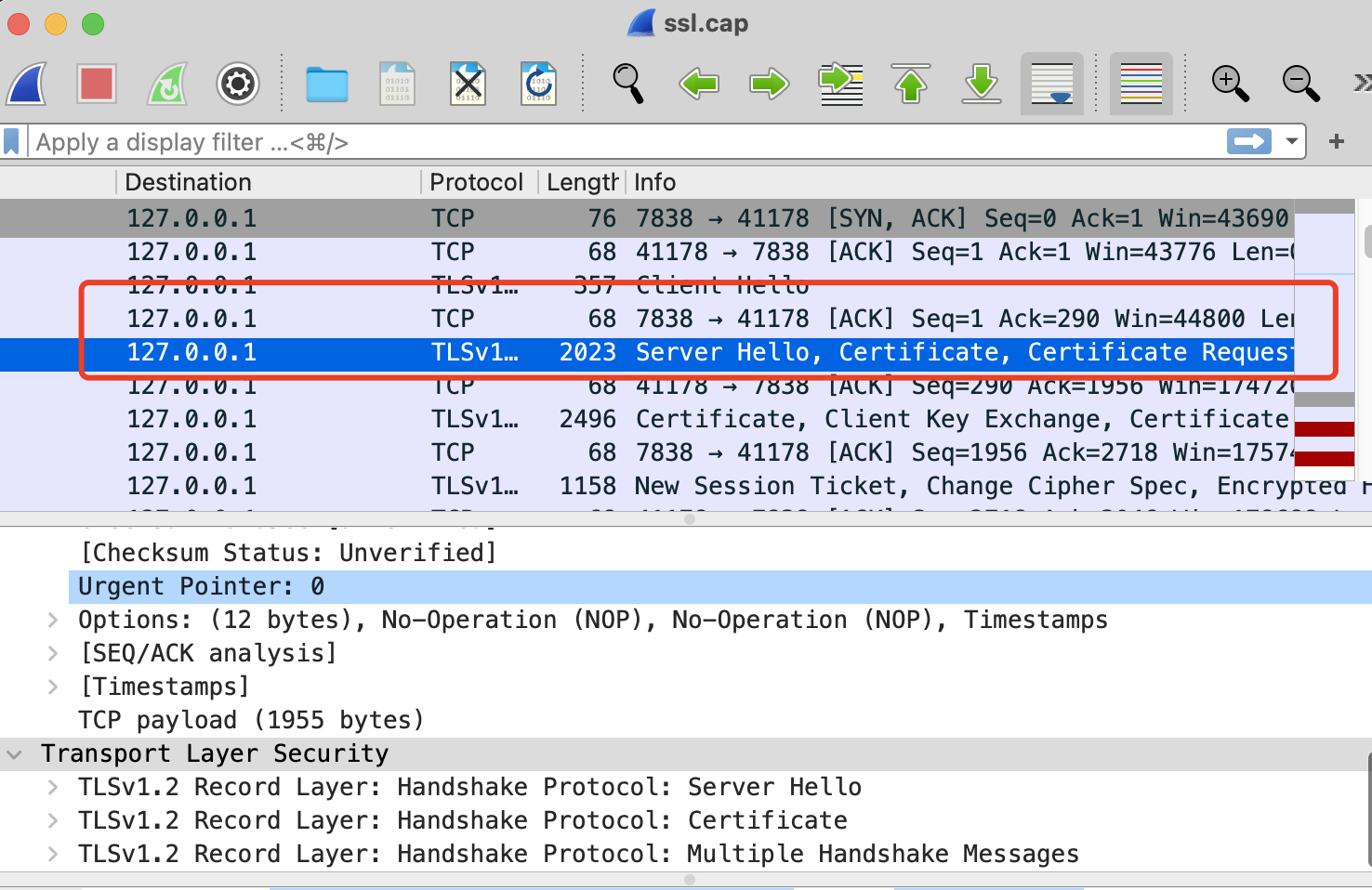
Task: Add a display filter button with plus
Action: click(x=1337, y=141)
